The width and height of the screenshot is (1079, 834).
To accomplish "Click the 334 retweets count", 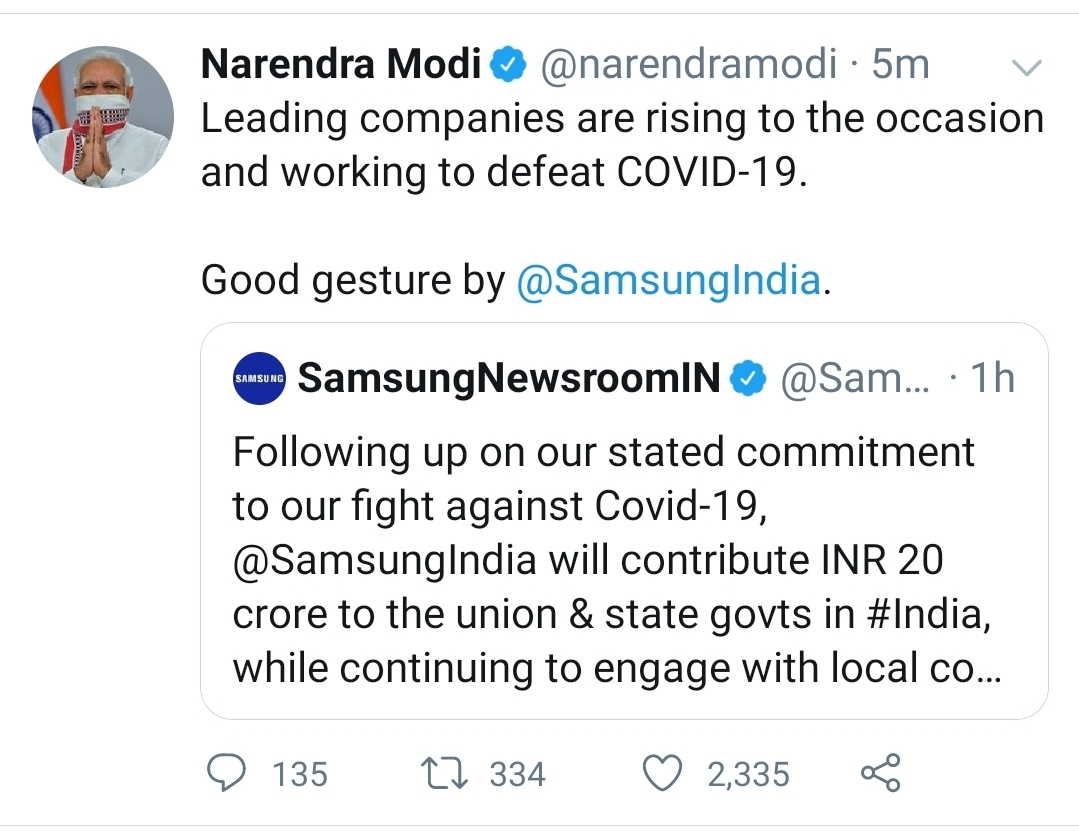I will tap(517, 774).
